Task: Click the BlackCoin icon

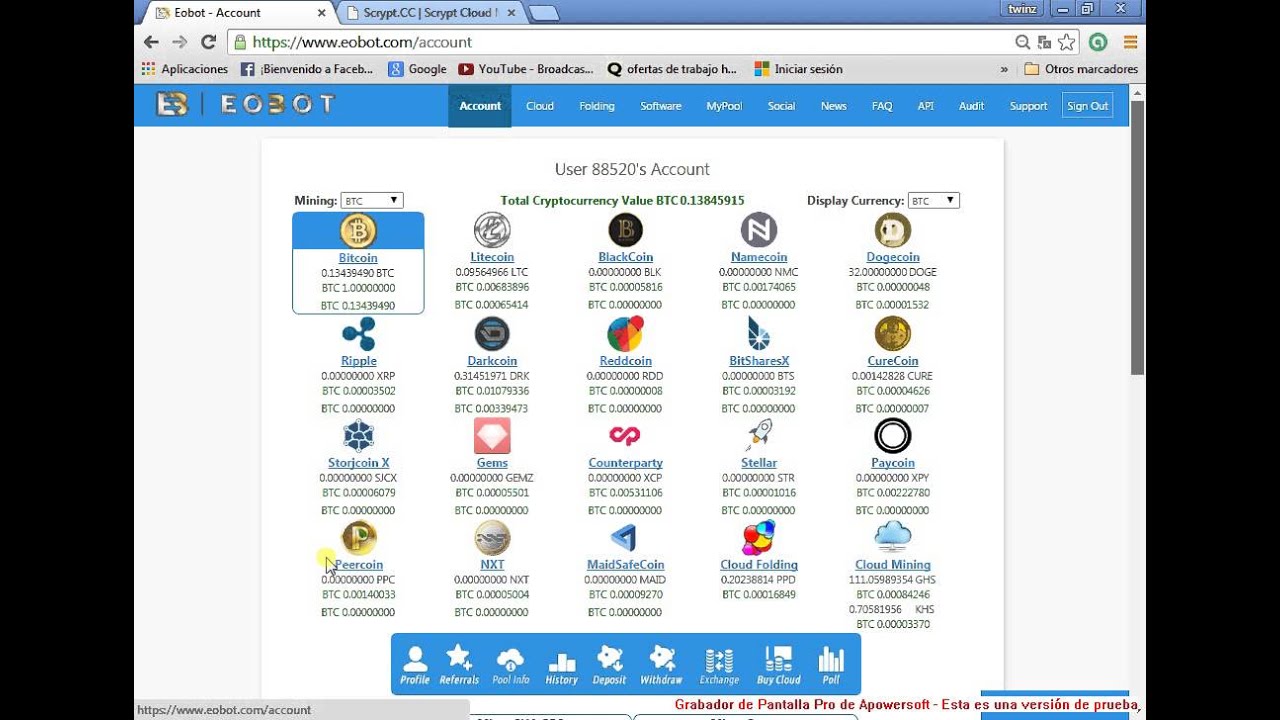Action: pyautogui.click(x=625, y=231)
